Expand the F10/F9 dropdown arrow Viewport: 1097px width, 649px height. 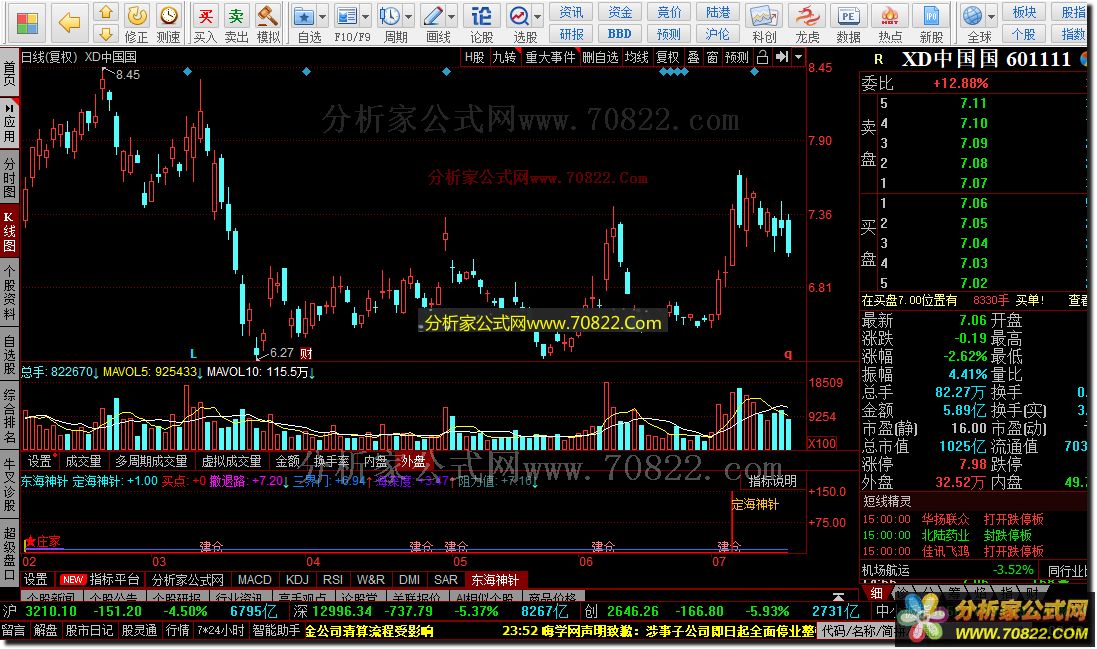point(367,17)
